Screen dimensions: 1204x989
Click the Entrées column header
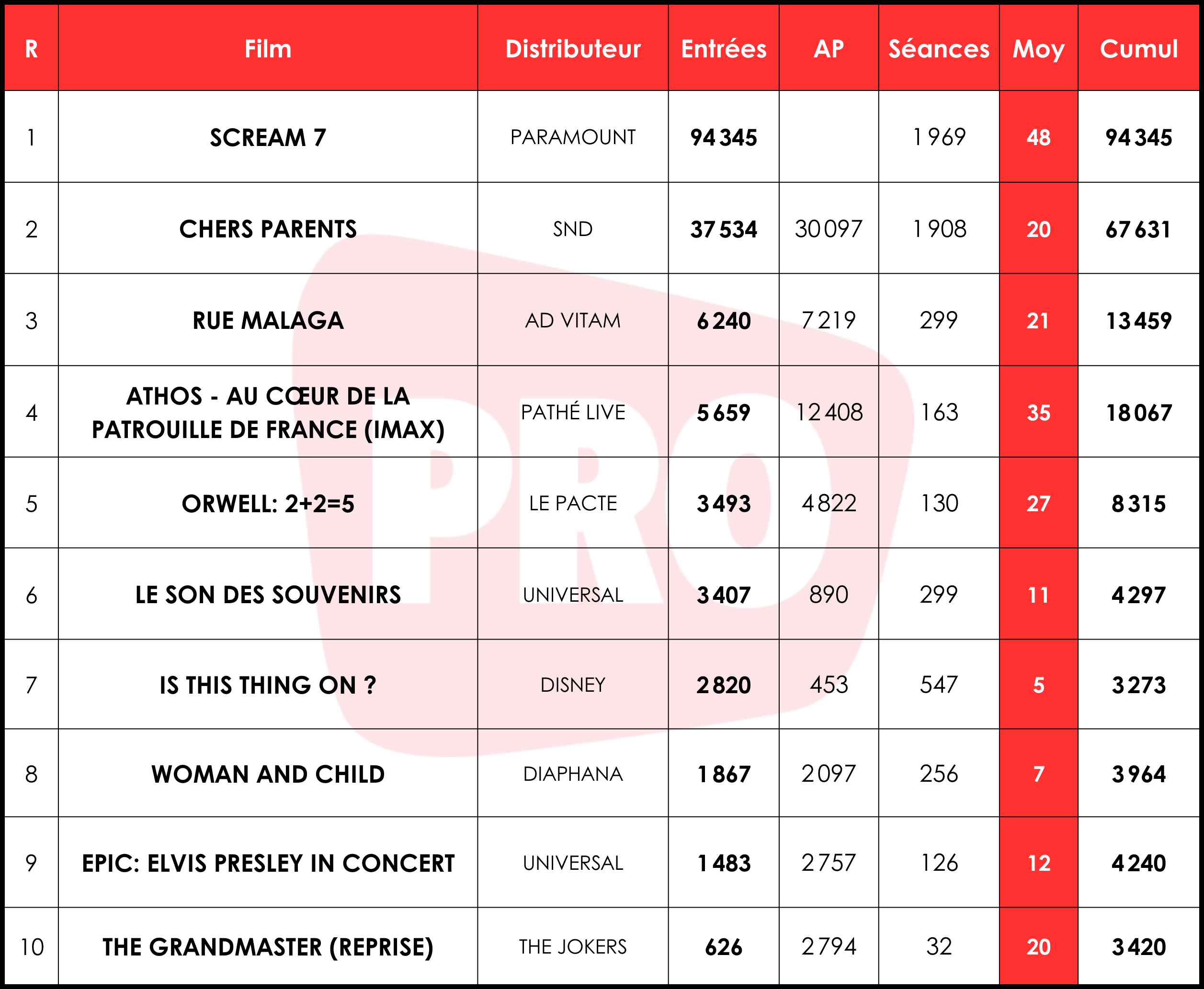pyautogui.click(x=724, y=49)
